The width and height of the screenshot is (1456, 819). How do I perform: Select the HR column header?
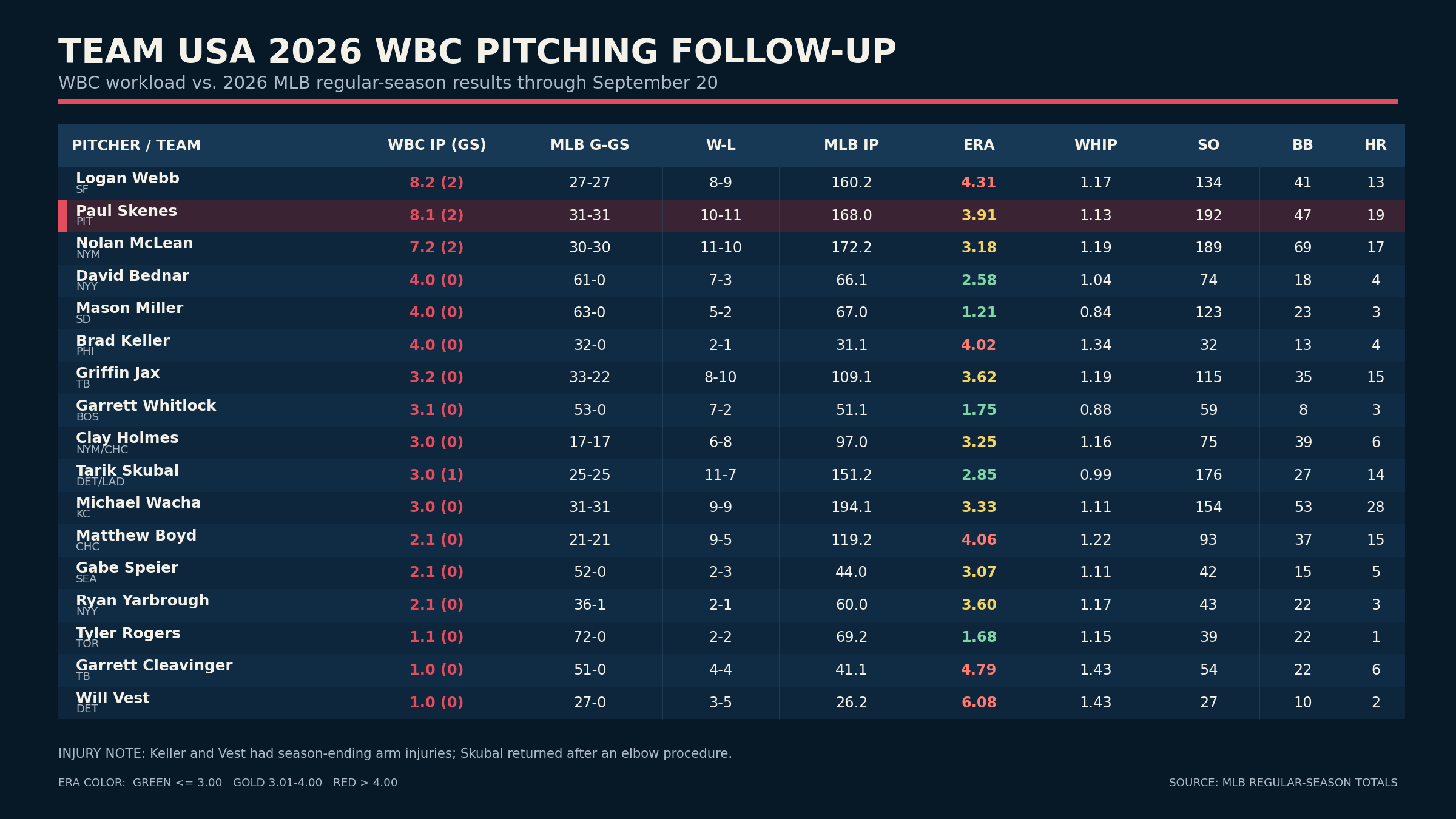[1375, 146]
